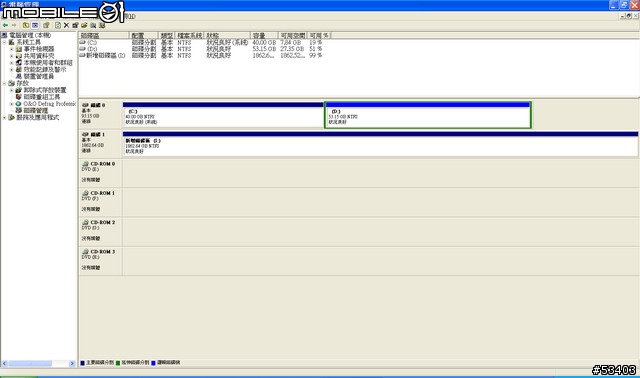Click the 40.00 GB capacity cell
Screen dimensions: 640x378
(x=264, y=42)
